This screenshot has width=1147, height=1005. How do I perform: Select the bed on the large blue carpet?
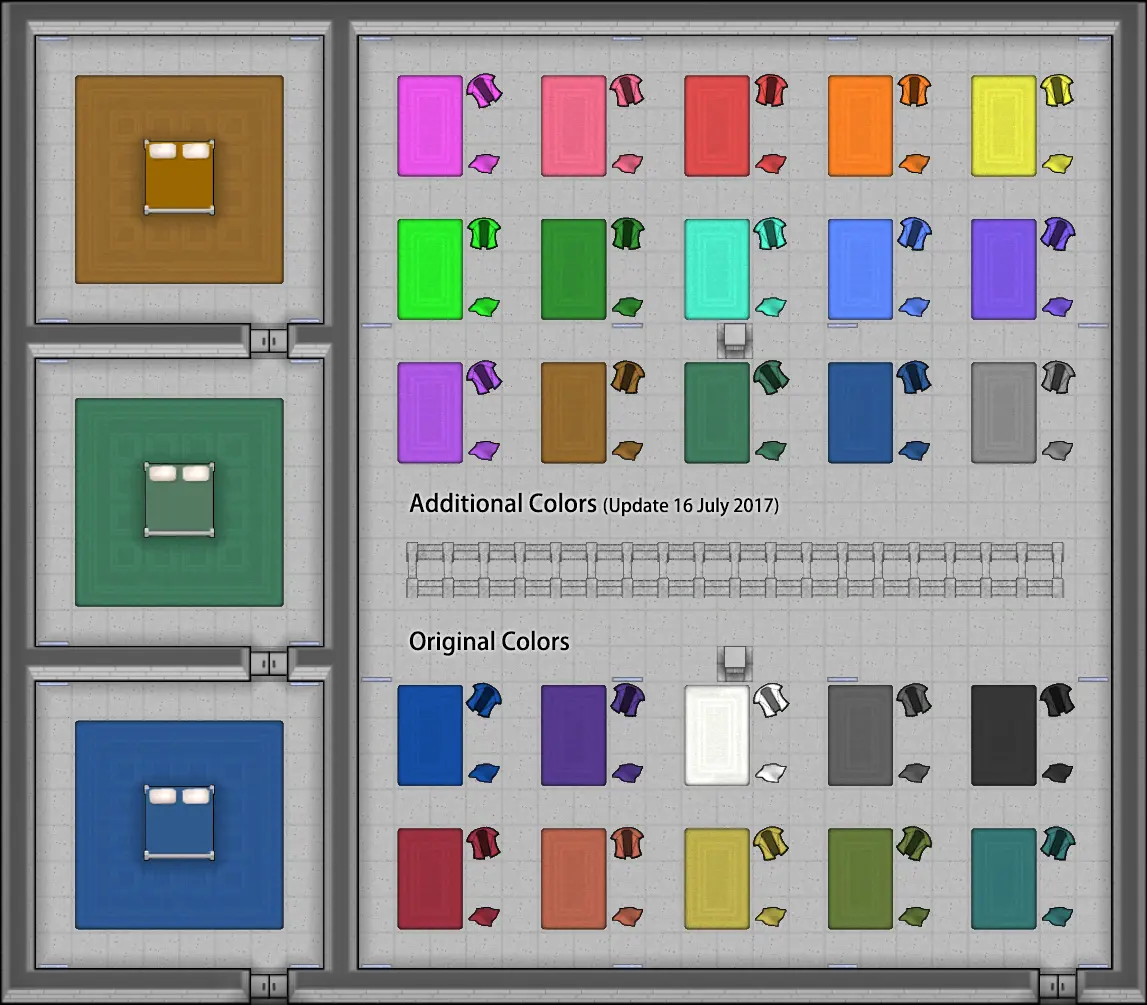click(x=179, y=823)
